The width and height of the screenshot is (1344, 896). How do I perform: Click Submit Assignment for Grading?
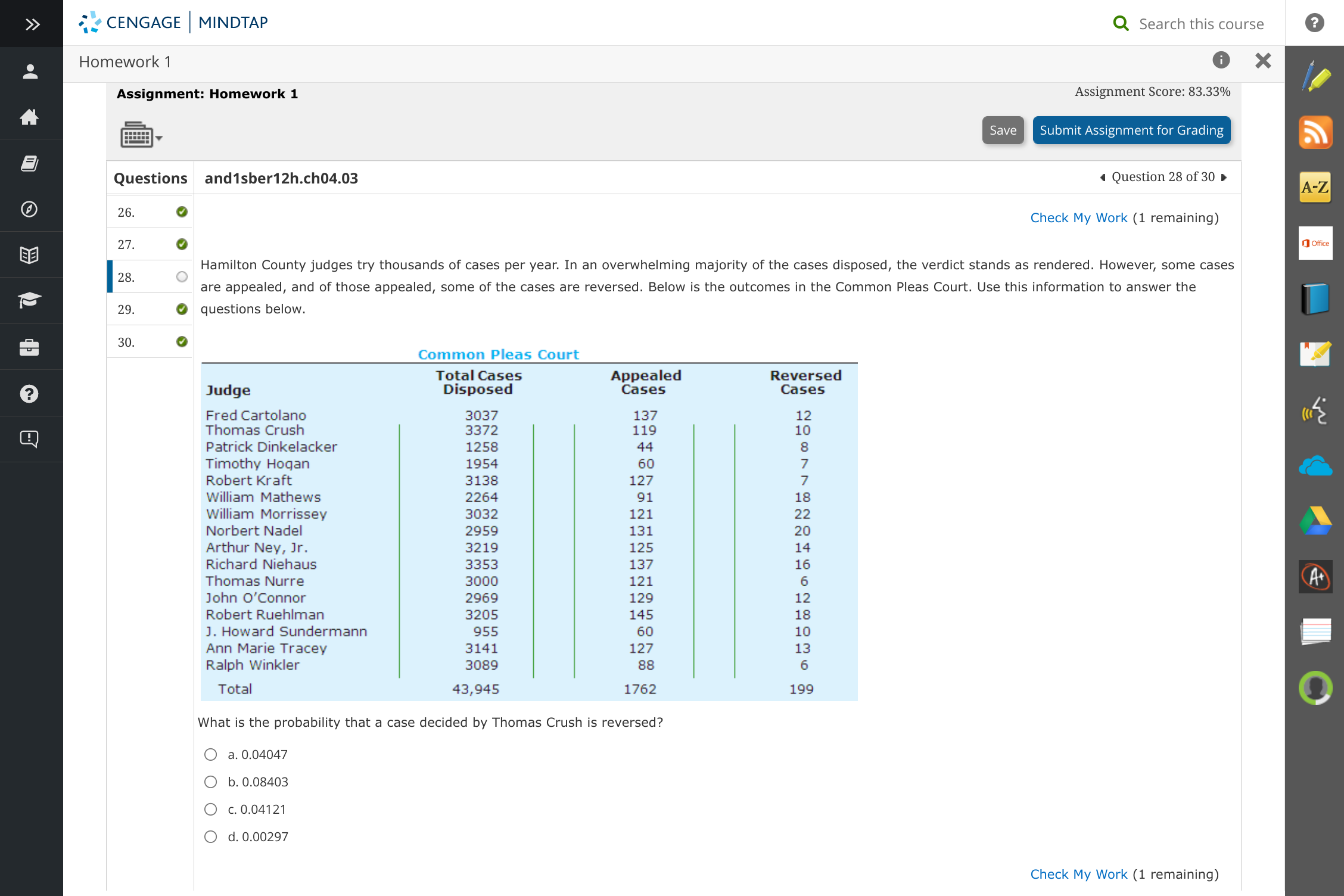[1131, 130]
